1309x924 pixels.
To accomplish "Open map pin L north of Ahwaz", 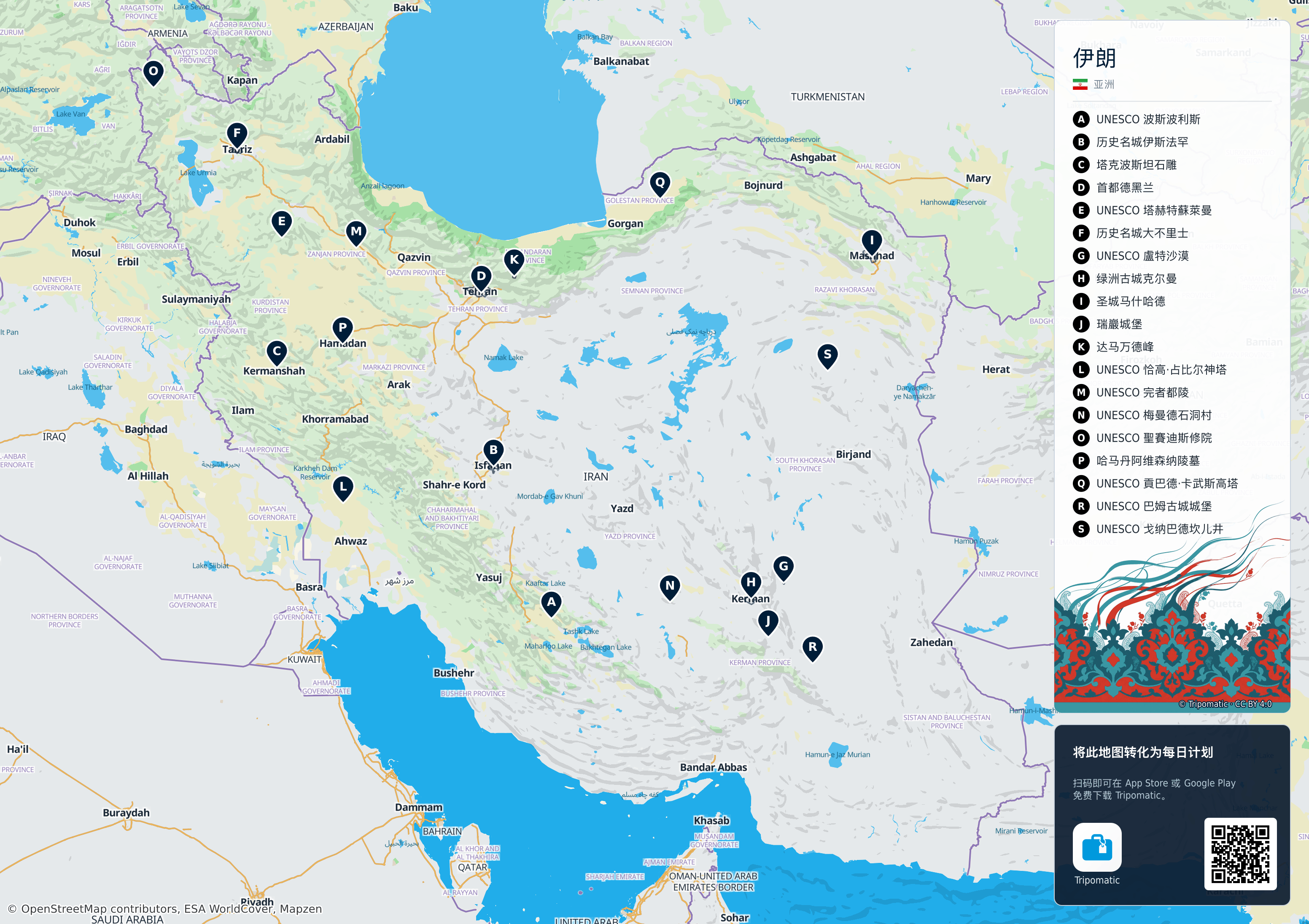I will (343, 489).
